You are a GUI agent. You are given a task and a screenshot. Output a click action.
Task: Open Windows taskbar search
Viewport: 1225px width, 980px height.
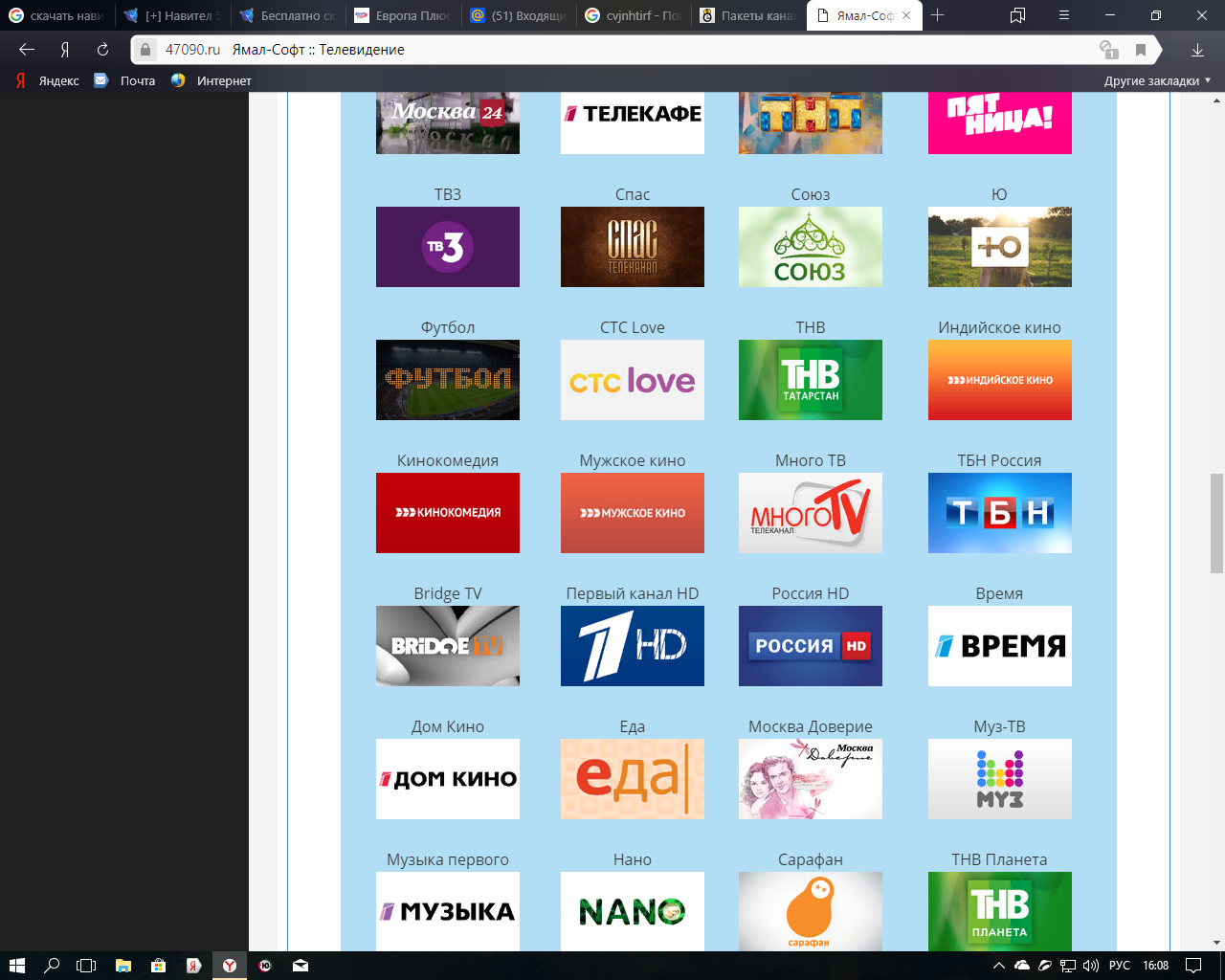pos(52,966)
